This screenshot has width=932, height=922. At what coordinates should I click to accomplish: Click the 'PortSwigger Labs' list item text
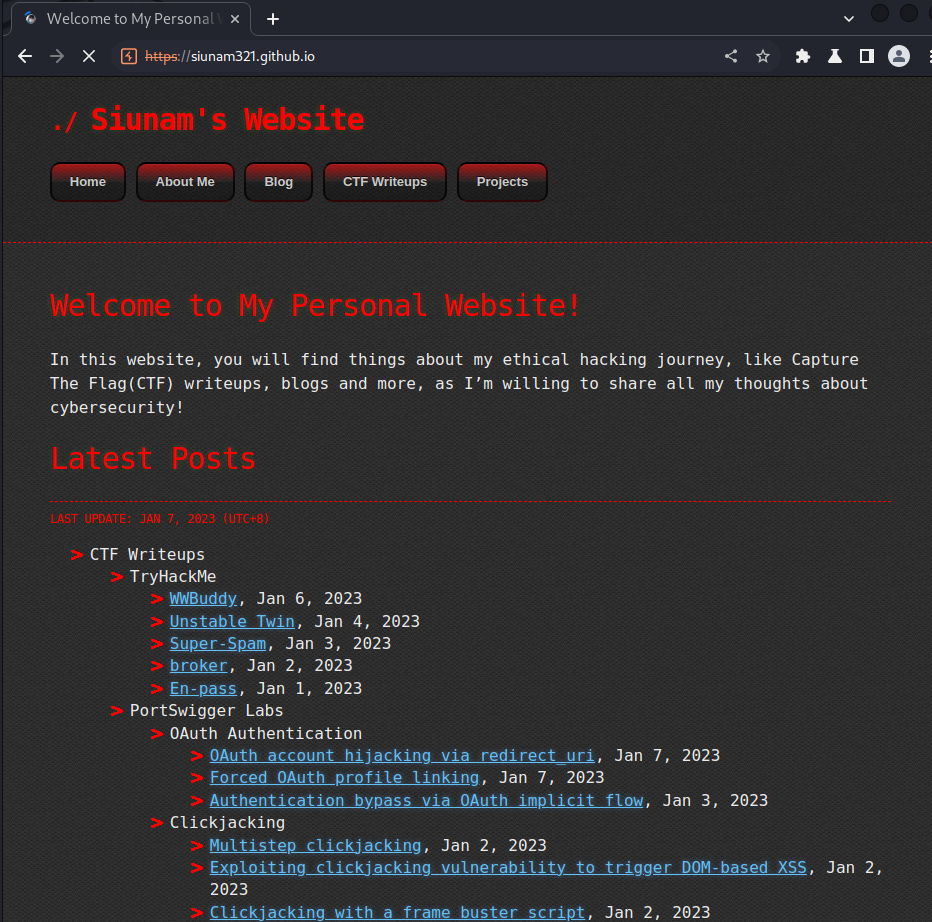(206, 711)
